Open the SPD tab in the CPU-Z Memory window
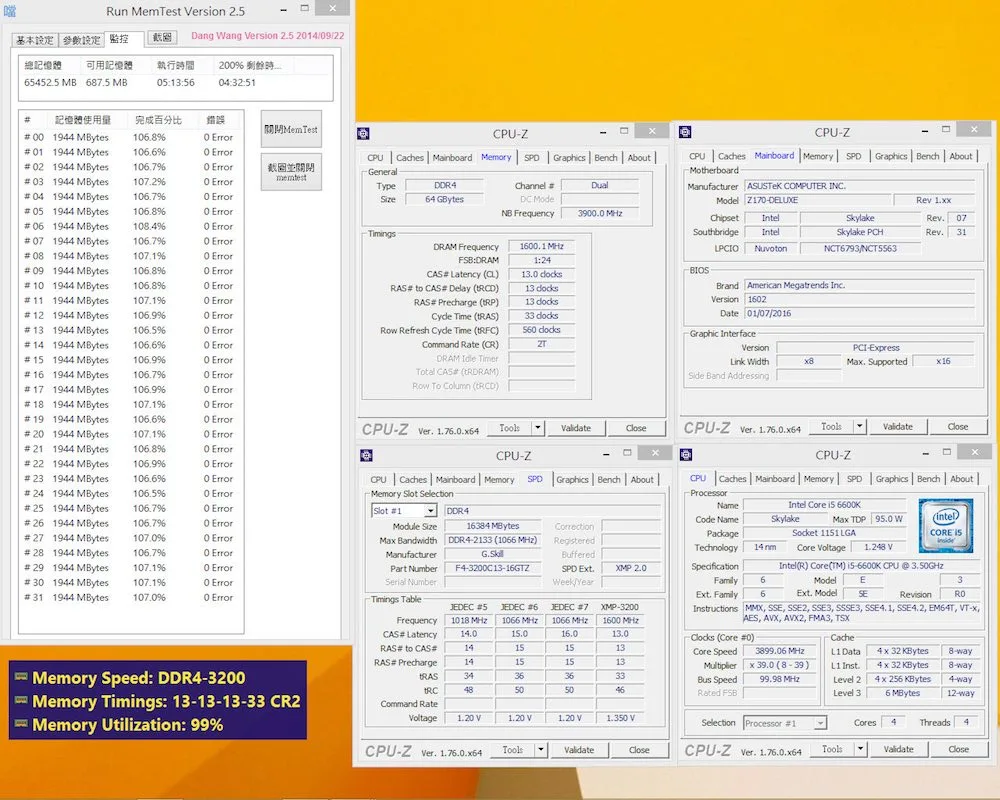 [531, 158]
